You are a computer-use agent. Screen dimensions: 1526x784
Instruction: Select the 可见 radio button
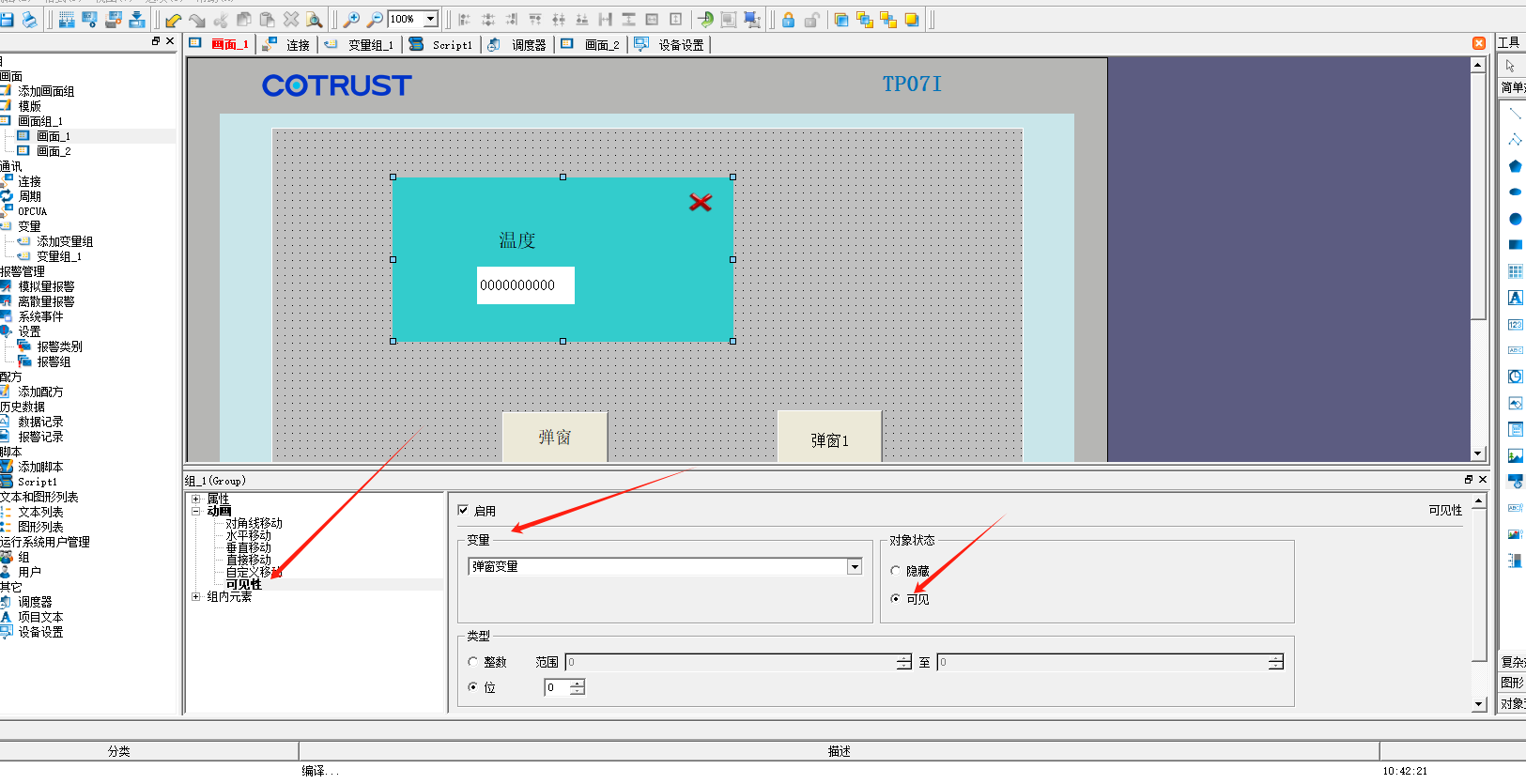click(895, 598)
